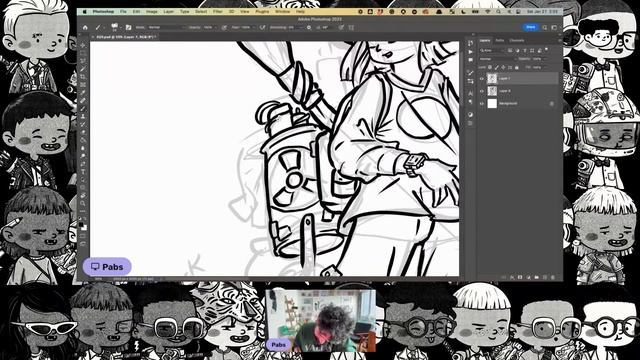Click the symmetry paint butterfly icon
The width and height of the screenshot is (640, 360).
[x=351, y=27]
